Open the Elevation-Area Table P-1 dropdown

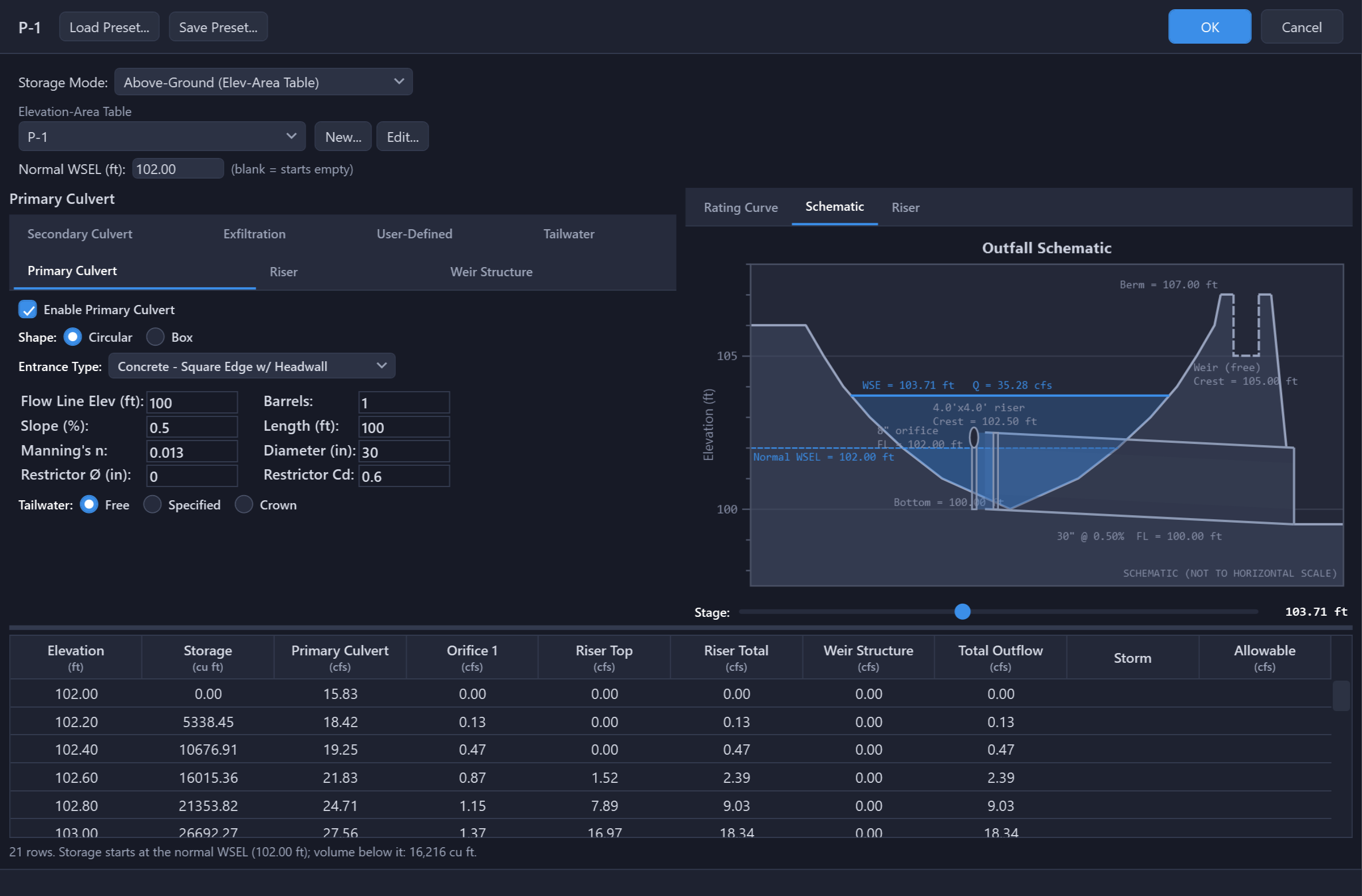162,137
